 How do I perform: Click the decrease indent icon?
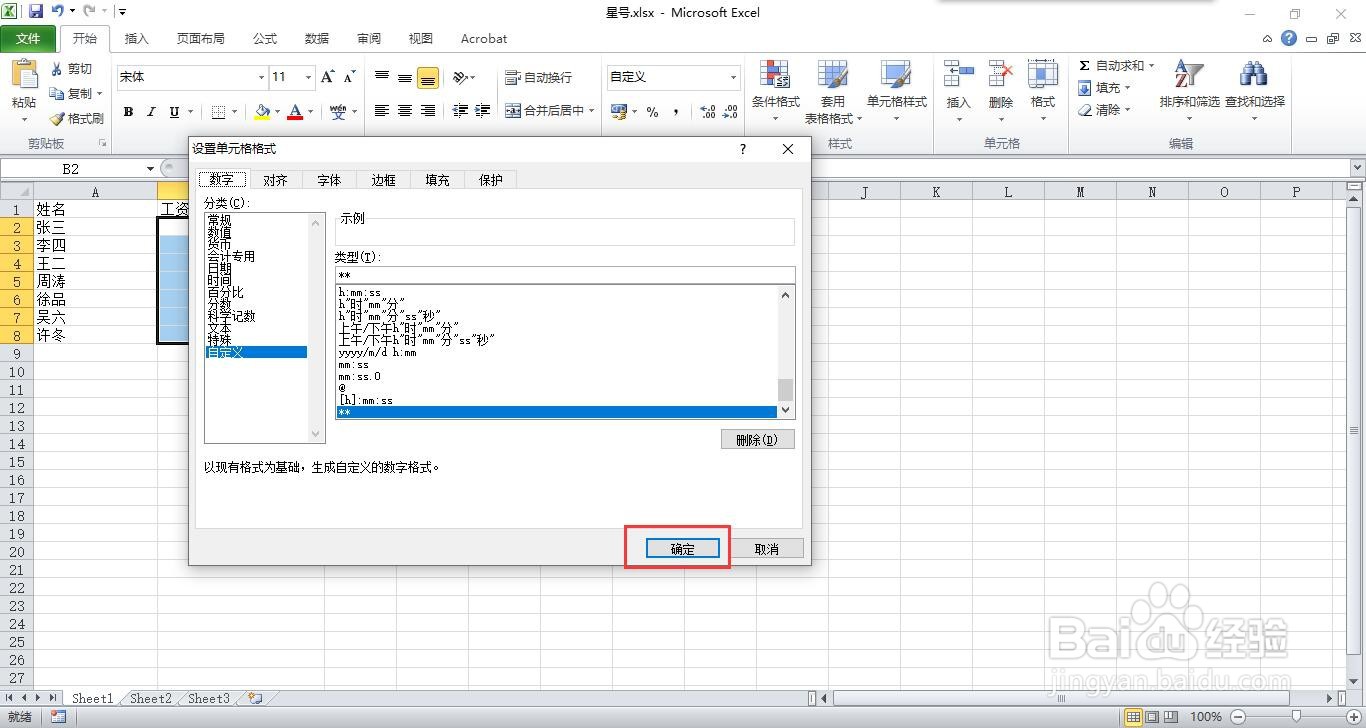pos(460,111)
